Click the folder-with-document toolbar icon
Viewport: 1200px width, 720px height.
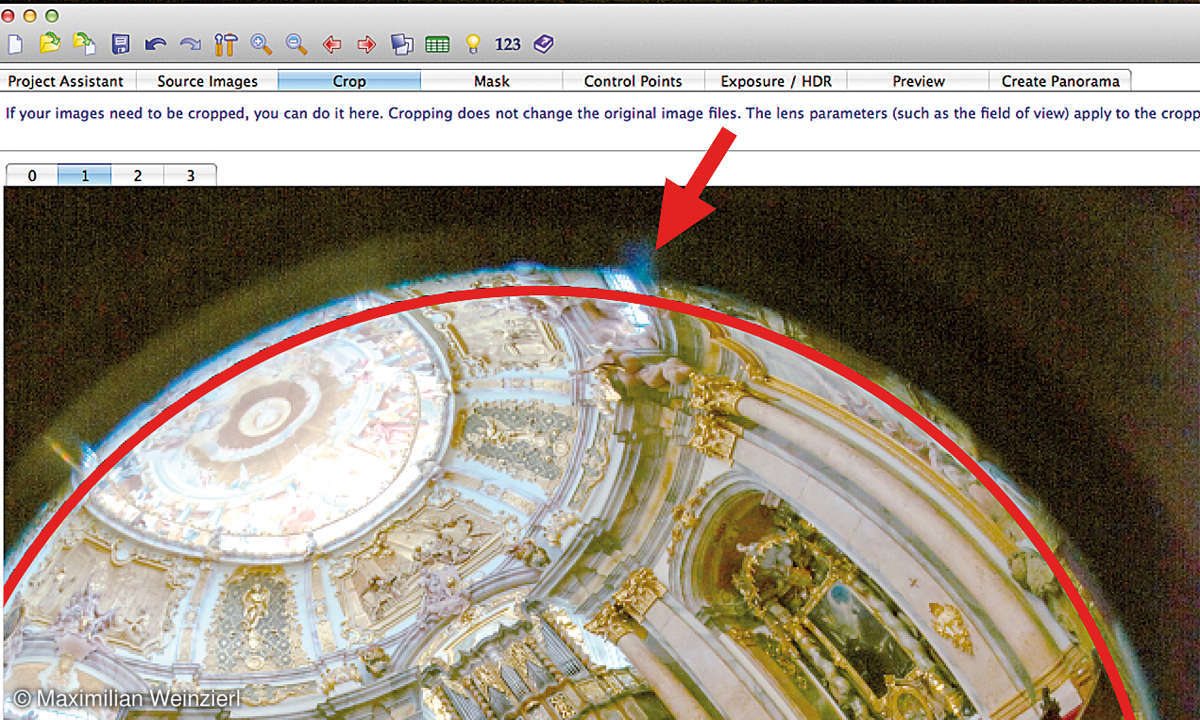tap(85, 43)
